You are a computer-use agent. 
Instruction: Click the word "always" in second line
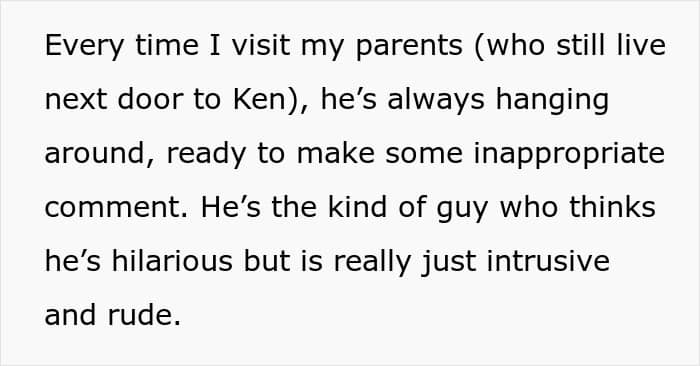(x=436, y=101)
